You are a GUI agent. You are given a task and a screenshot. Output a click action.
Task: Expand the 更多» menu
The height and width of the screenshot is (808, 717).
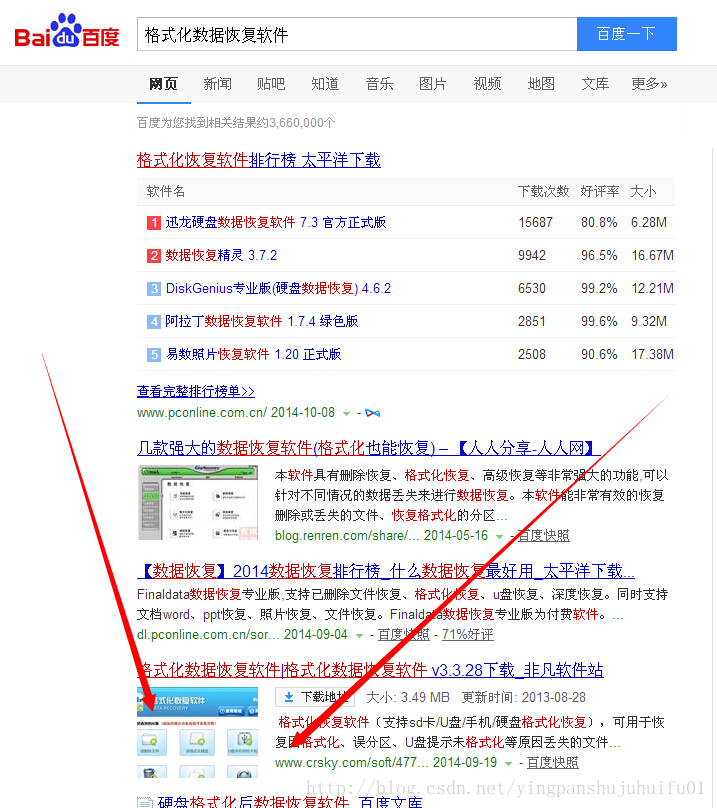coord(649,84)
